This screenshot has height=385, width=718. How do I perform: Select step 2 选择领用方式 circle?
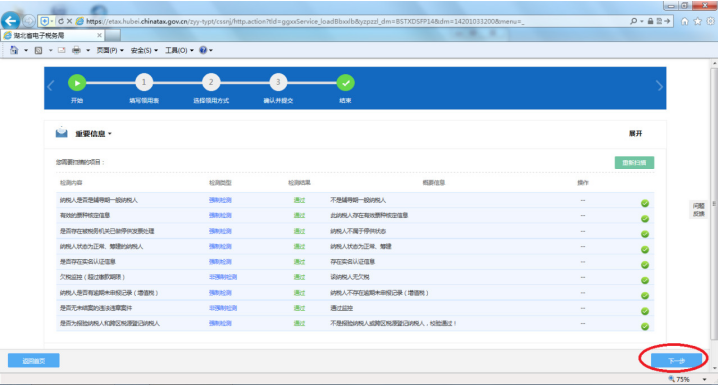point(211,83)
